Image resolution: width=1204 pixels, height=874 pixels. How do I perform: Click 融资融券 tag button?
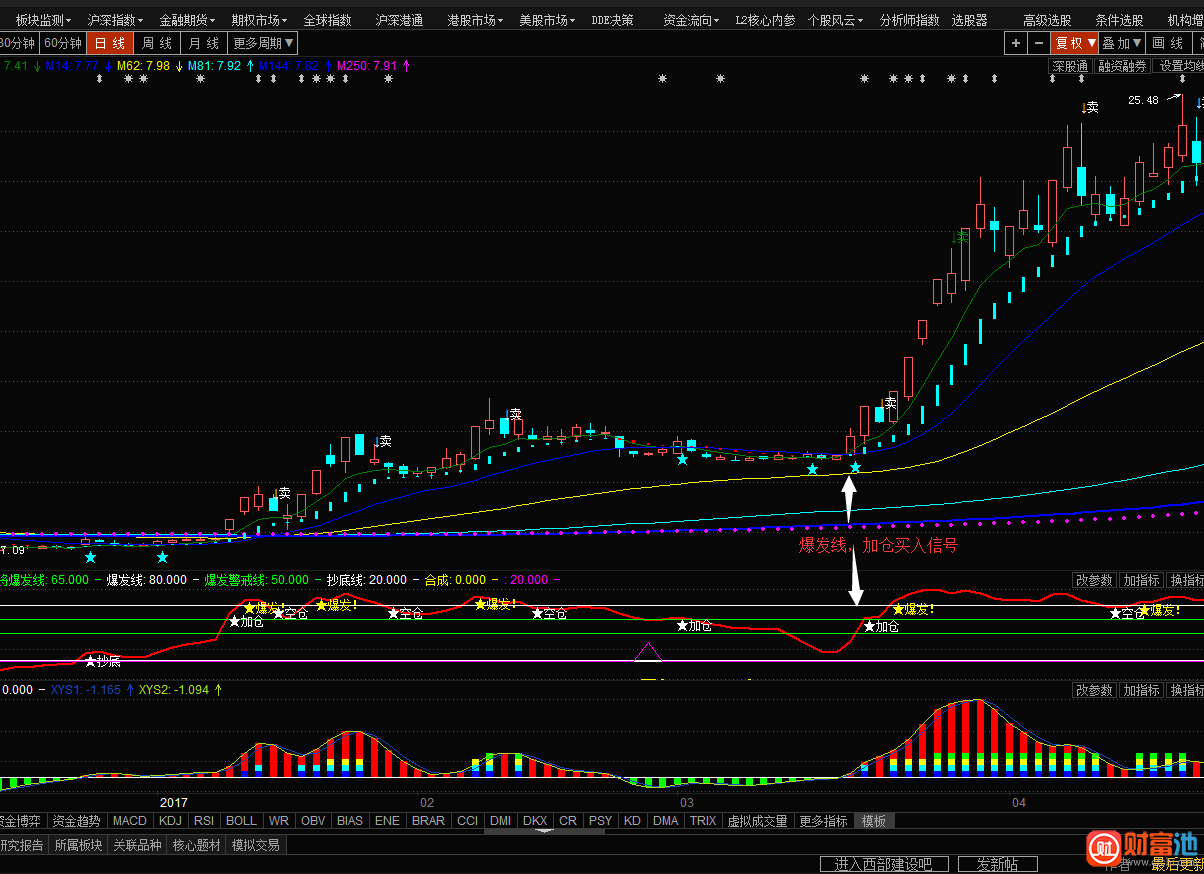pos(1122,66)
